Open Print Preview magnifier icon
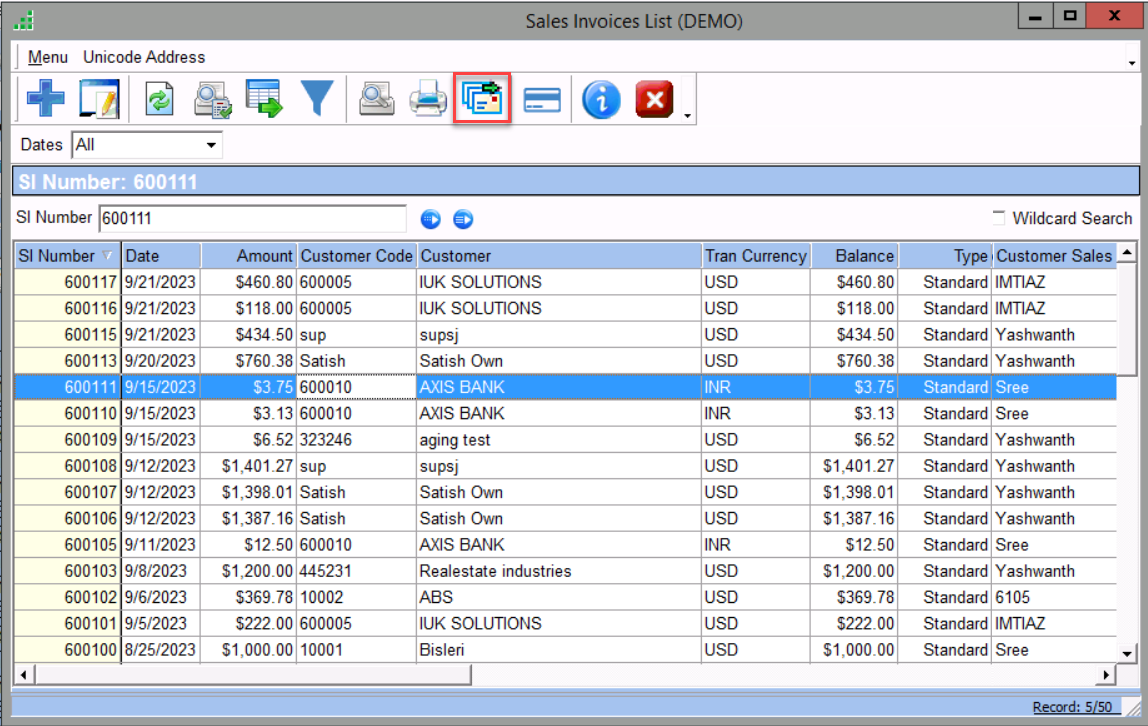The image size is (1148, 726). point(377,100)
